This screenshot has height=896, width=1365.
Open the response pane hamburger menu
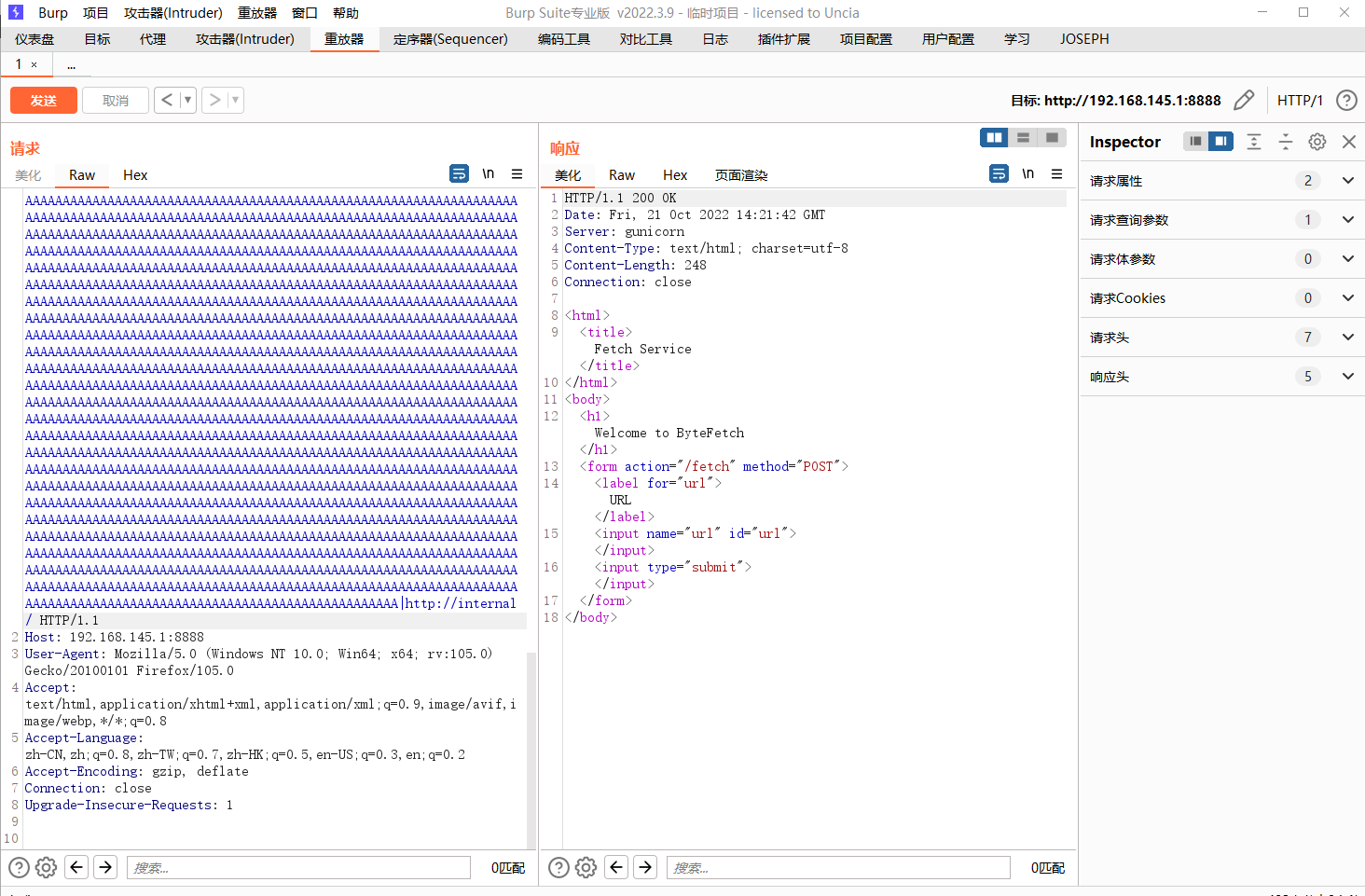1056,173
